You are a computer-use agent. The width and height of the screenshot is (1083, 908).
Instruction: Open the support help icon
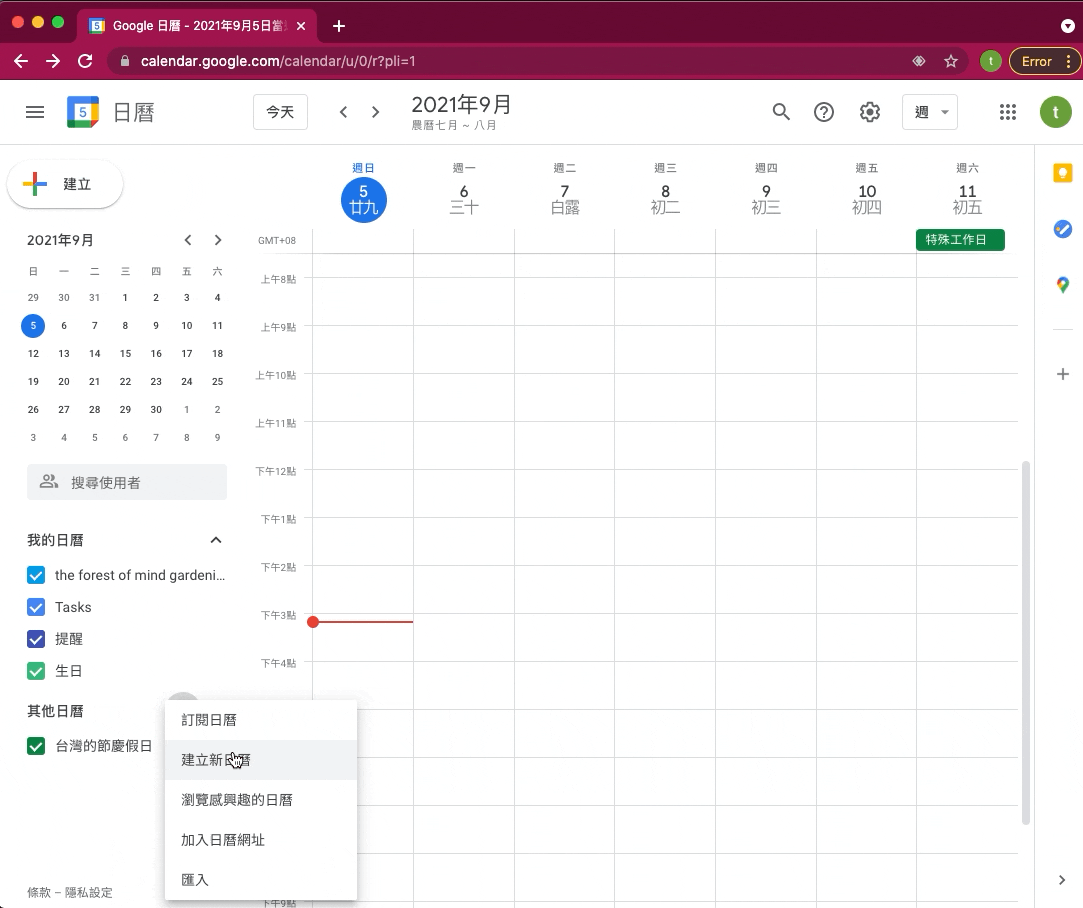pos(824,112)
